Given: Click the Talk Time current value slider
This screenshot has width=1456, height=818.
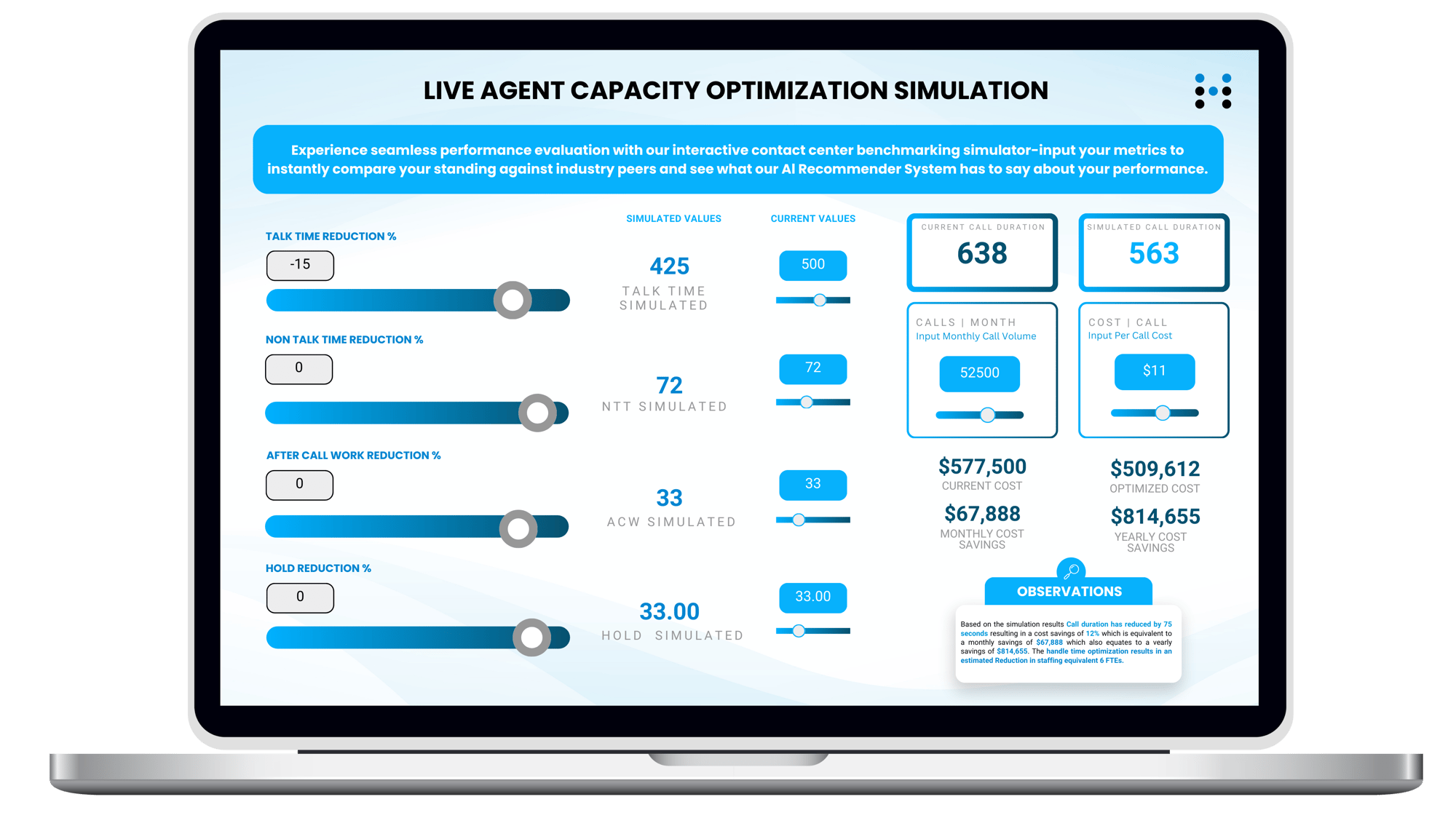Looking at the screenshot, I should pos(819,299).
